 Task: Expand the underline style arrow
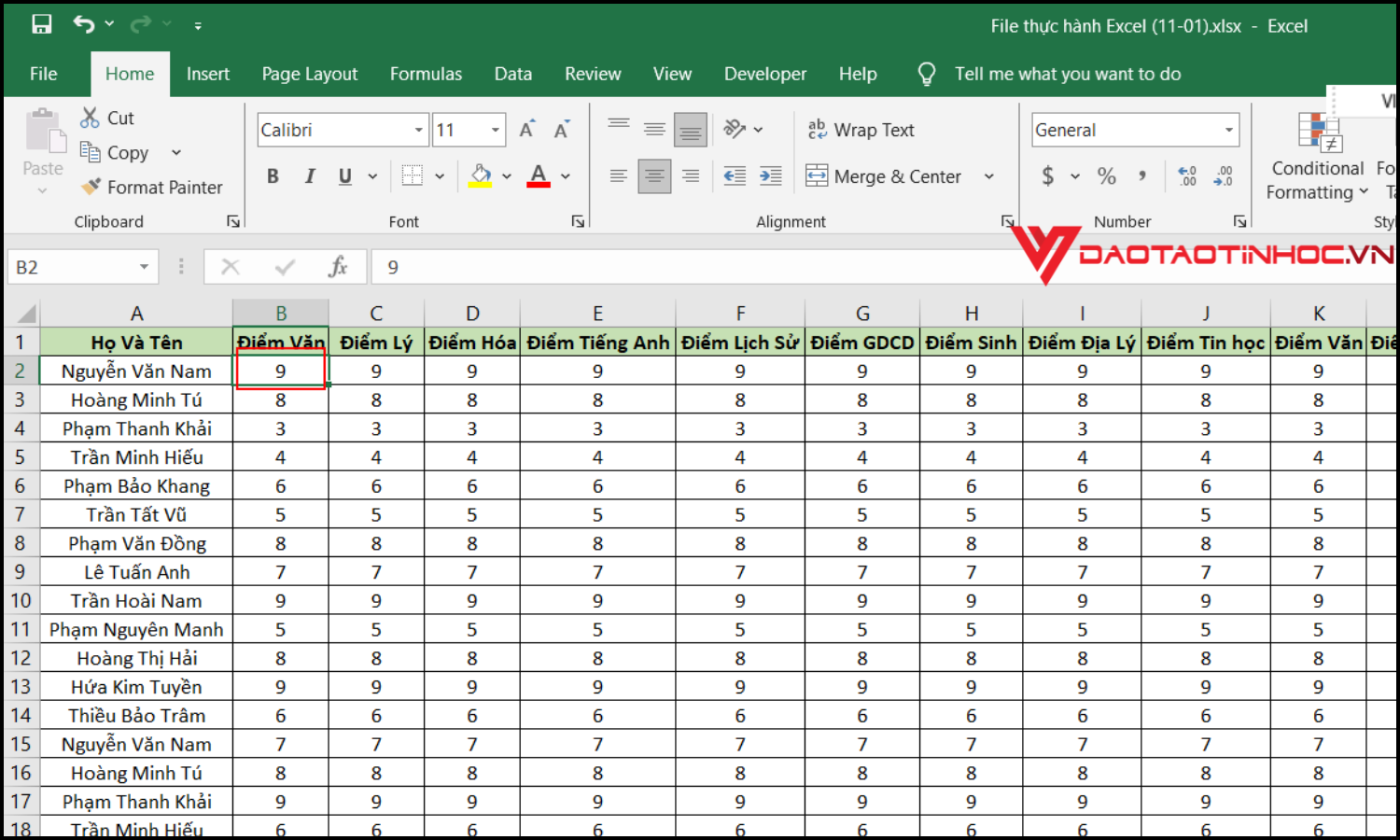[x=372, y=175]
